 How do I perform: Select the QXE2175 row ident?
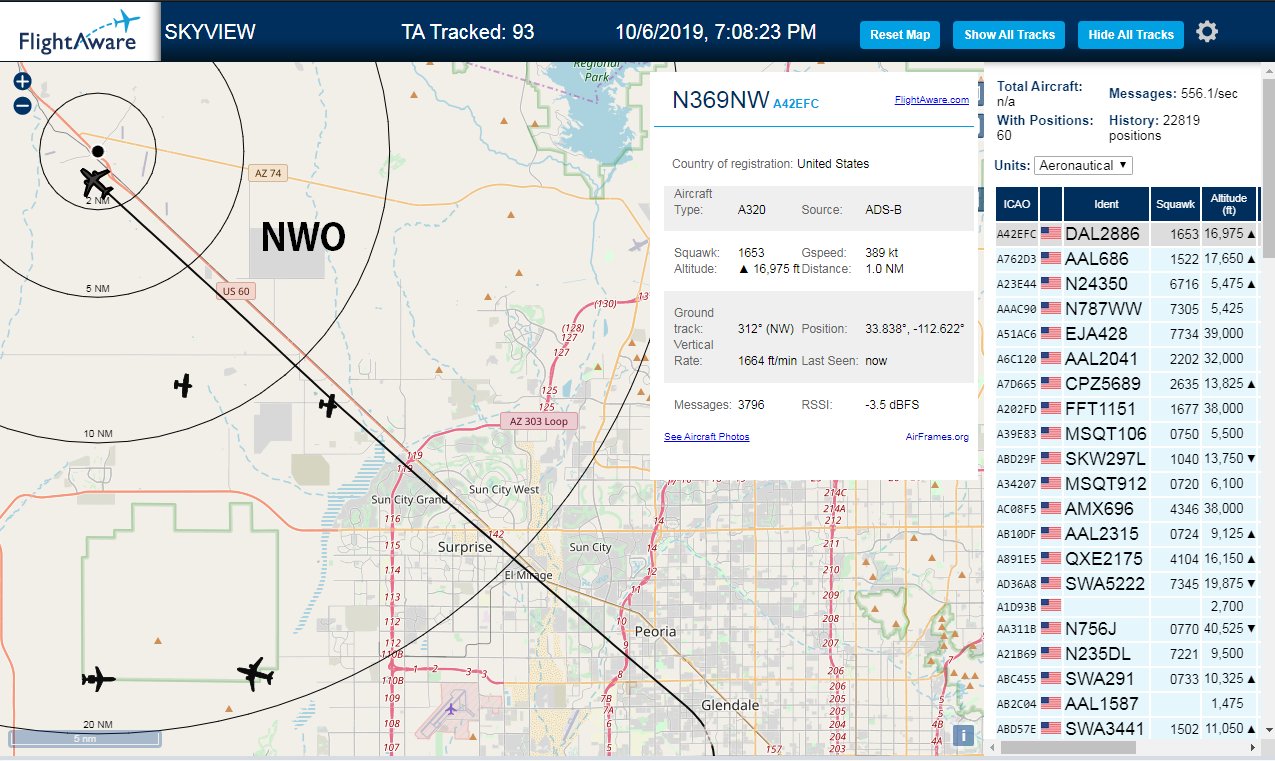[x=1104, y=558]
